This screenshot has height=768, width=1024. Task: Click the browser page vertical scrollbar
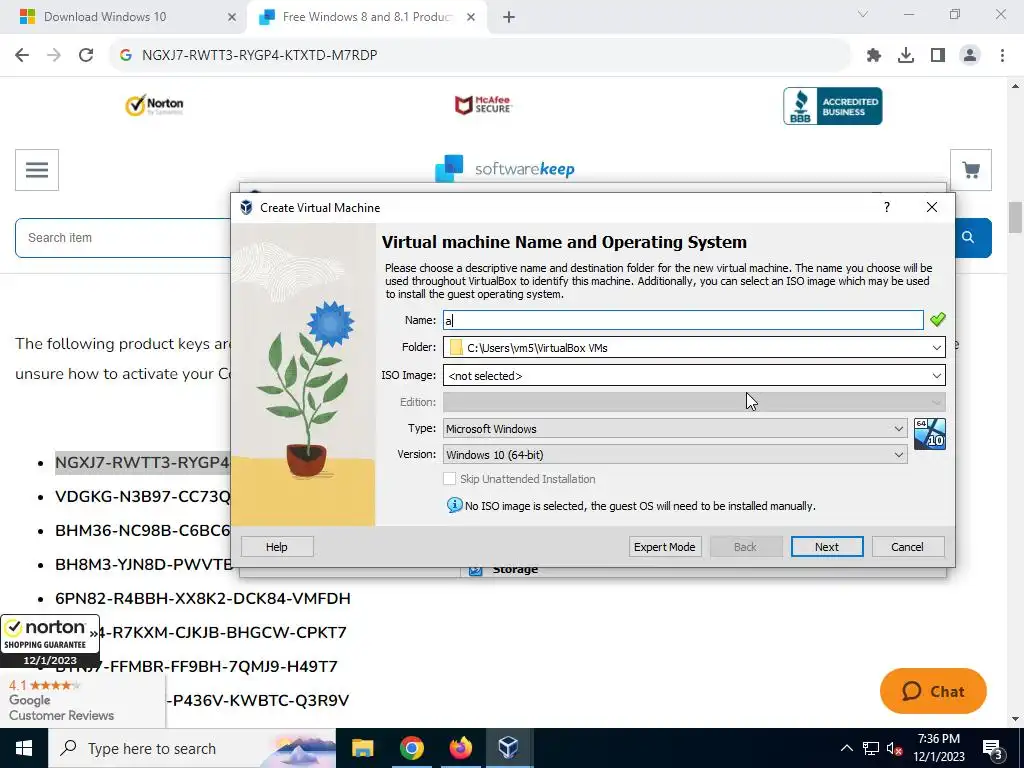click(x=1016, y=218)
